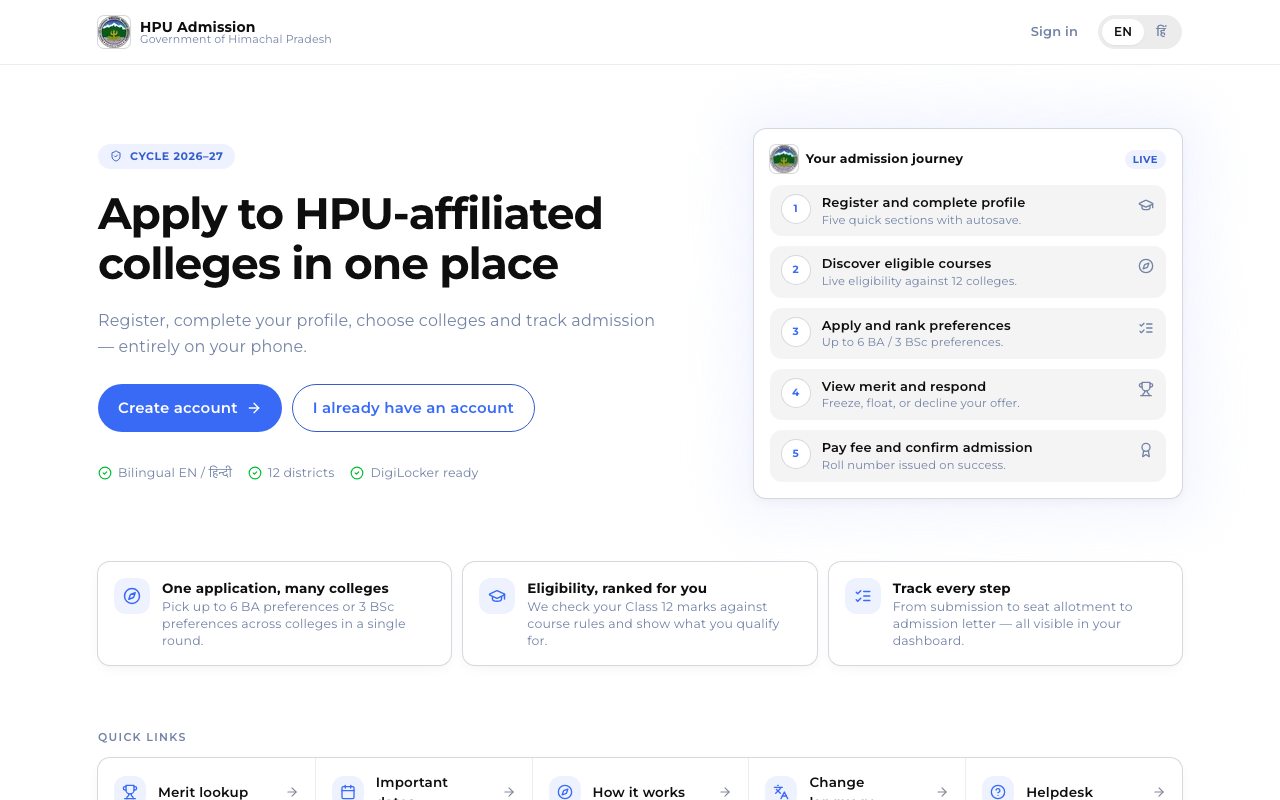Click the trophy icon on View merit and respond
Viewport: 1280px width, 800px height.
pos(1146,389)
